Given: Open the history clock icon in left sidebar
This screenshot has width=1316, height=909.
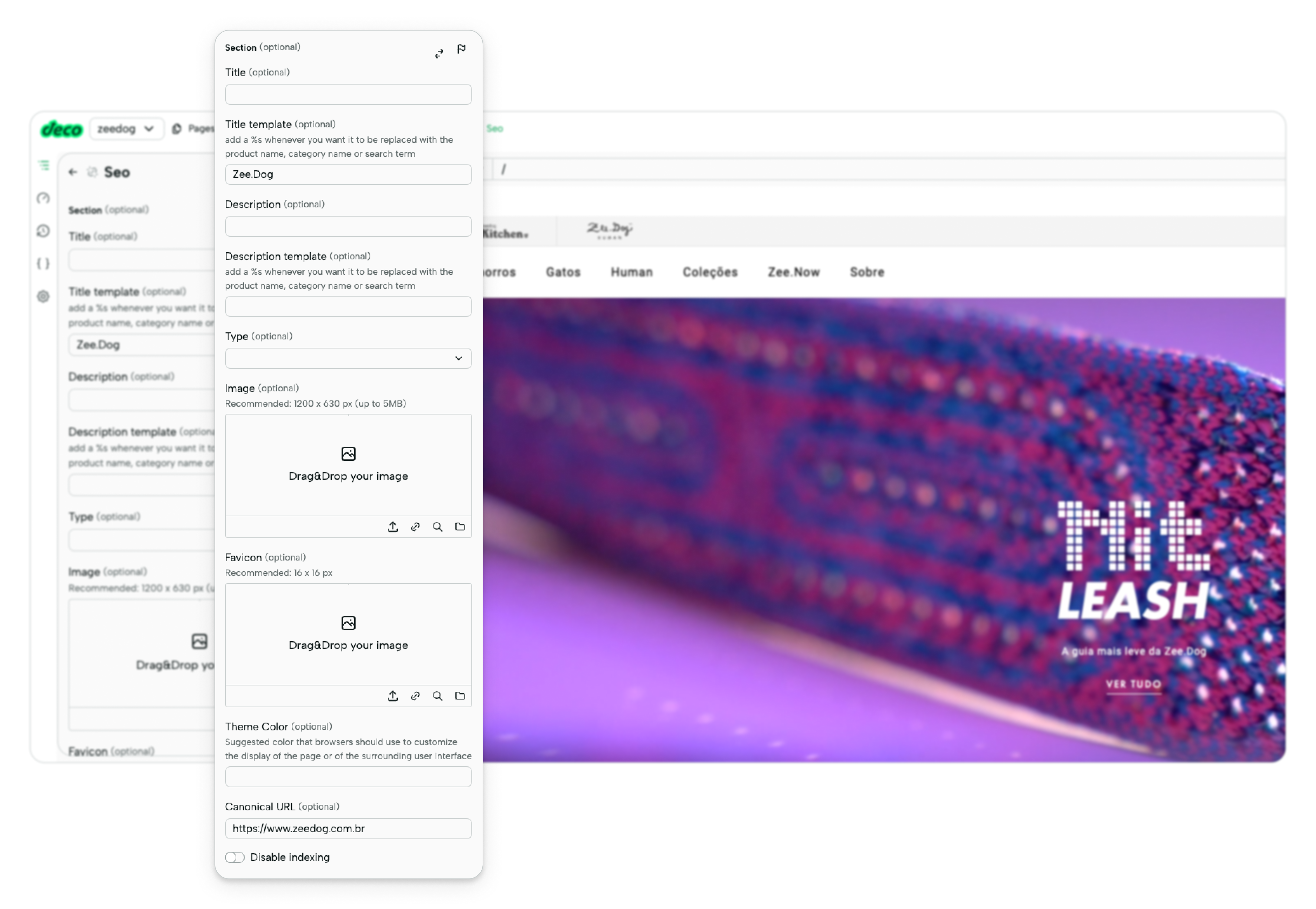Looking at the screenshot, I should click(x=43, y=231).
